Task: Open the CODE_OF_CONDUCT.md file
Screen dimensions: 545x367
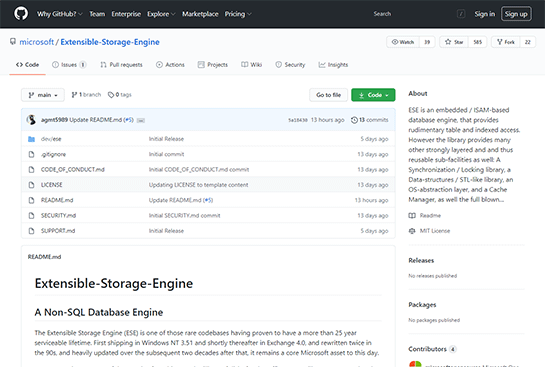Action: (x=73, y=170)
